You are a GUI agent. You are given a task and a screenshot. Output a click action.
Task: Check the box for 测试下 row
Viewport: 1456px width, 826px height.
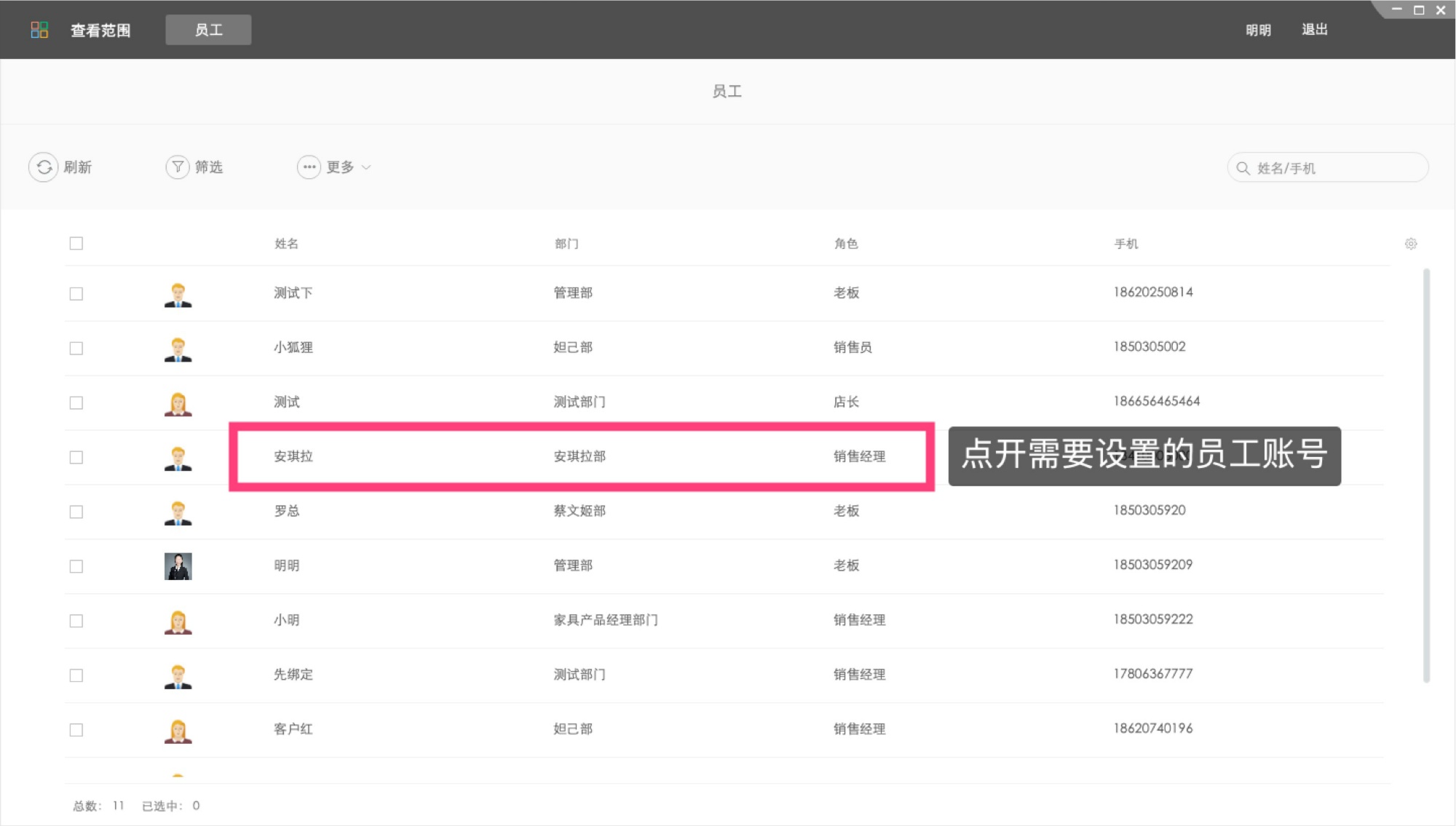pyautogui.click(x=76, y=293)
